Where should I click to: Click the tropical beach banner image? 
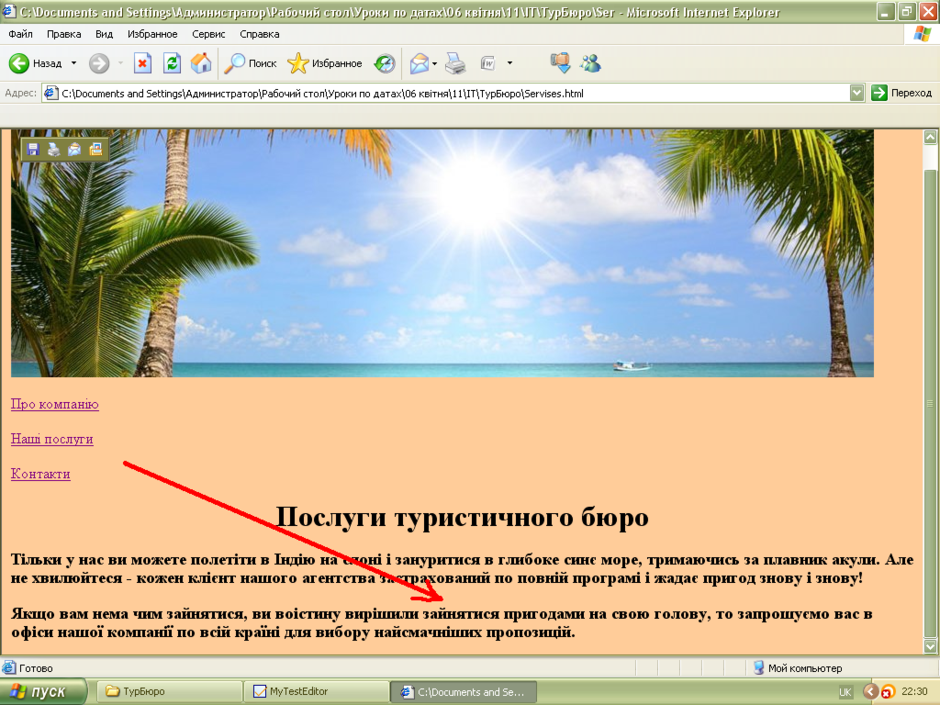click(442, 253)
